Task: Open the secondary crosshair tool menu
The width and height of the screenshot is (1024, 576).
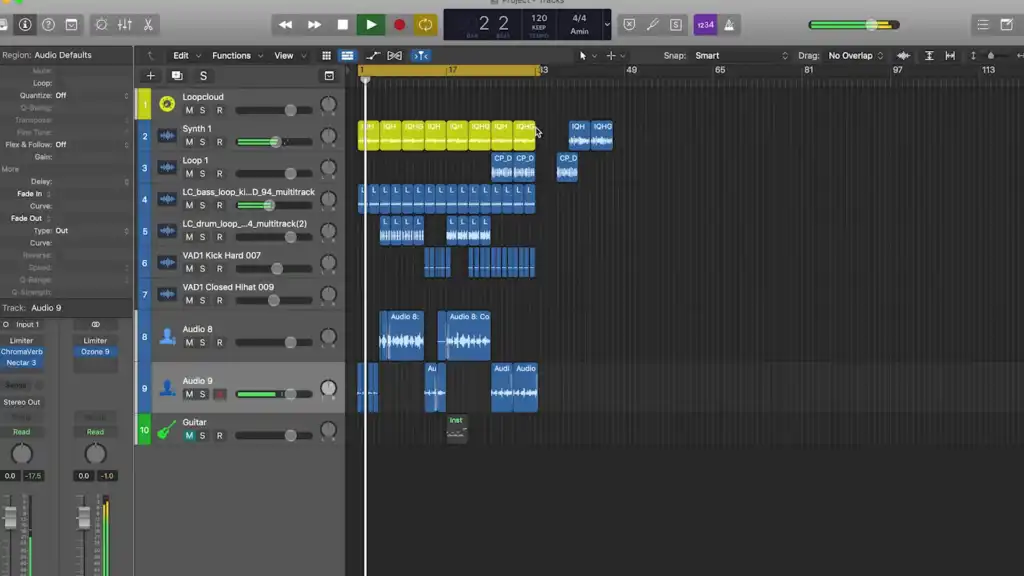Action: click(x=615, y=56)
